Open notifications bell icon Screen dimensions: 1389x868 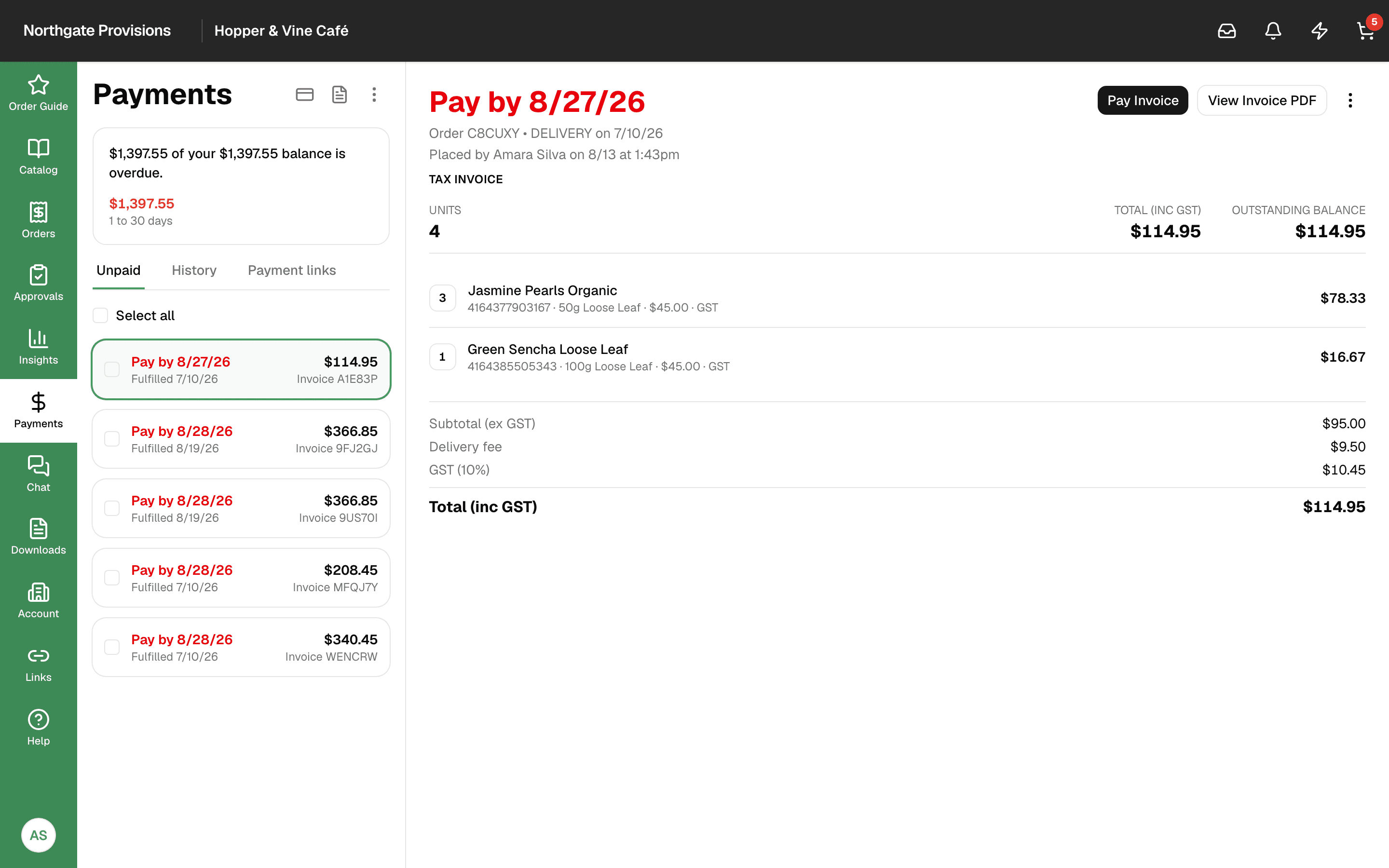click(x=1273, y=31)
